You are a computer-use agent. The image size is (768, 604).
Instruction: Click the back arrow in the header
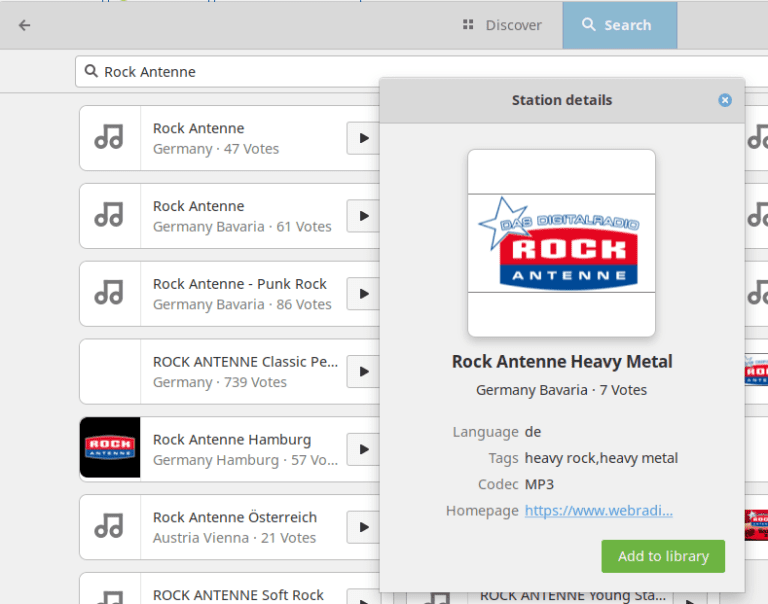[25, 25]
